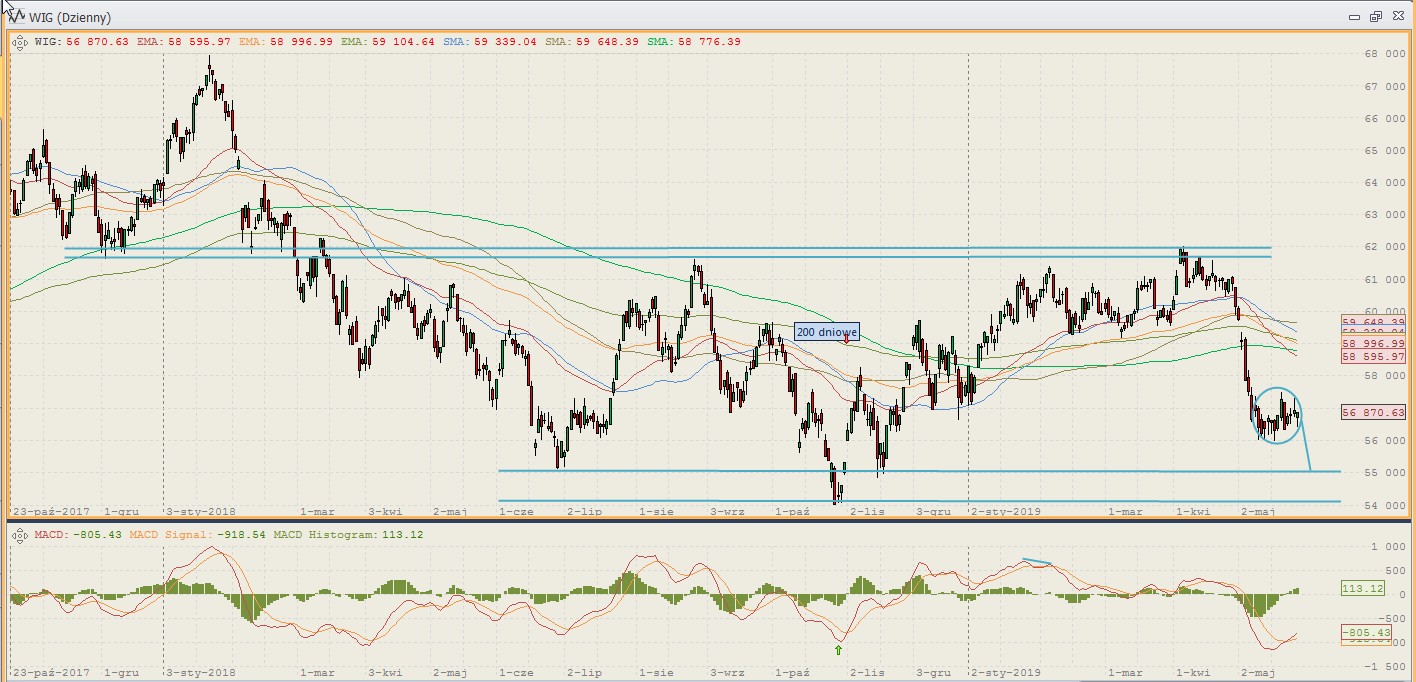Click the 58 595.97 EMA price tag on axis
Screen dimensions: 1416x682
pyautogui.click(x=1374, y=356)
